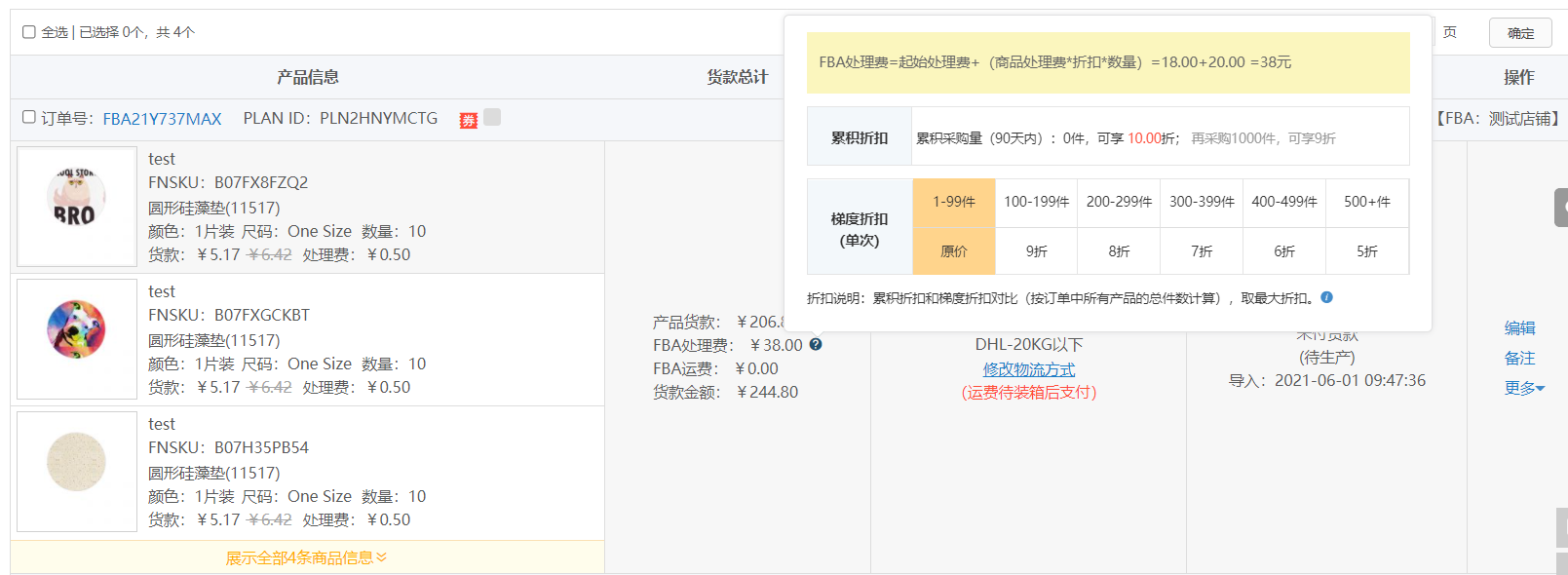Image resolution: width=1568 pixels, height=575 pixels.
Task: Click the 编辑 edit link
Action: pos(1519,328)
